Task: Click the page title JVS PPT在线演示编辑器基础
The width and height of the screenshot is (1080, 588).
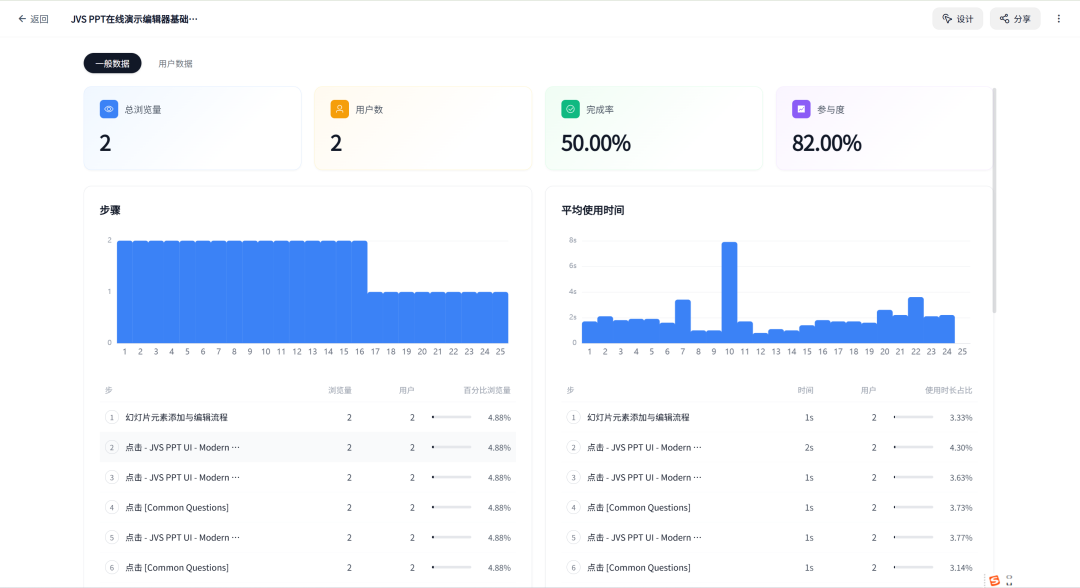Action: click(134, 19)
